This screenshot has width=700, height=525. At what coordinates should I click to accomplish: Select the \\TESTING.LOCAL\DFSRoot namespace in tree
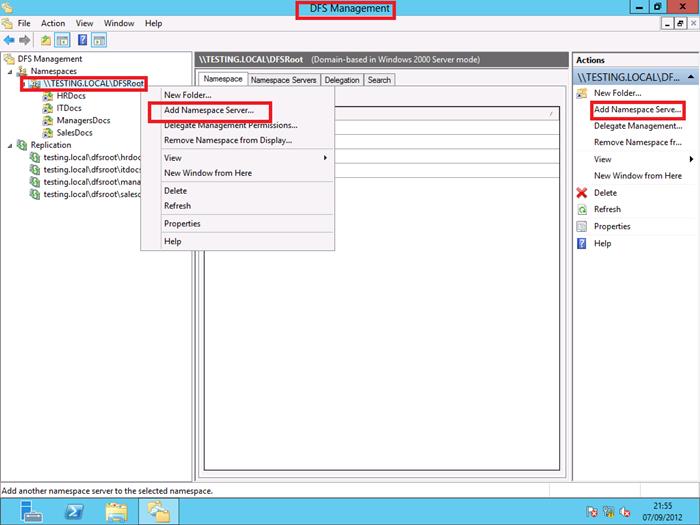(x=93, y=83)
